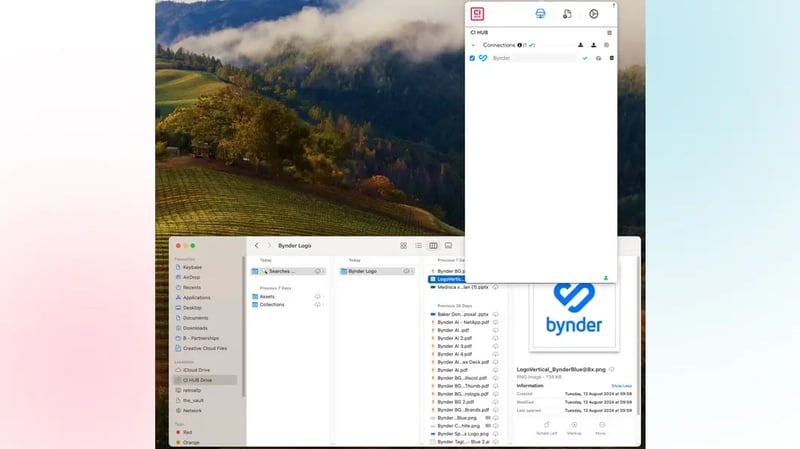The height and width of the screenshot is (449, 800).
Task: Open Documents in Finder sidebar
Action: 195,318
